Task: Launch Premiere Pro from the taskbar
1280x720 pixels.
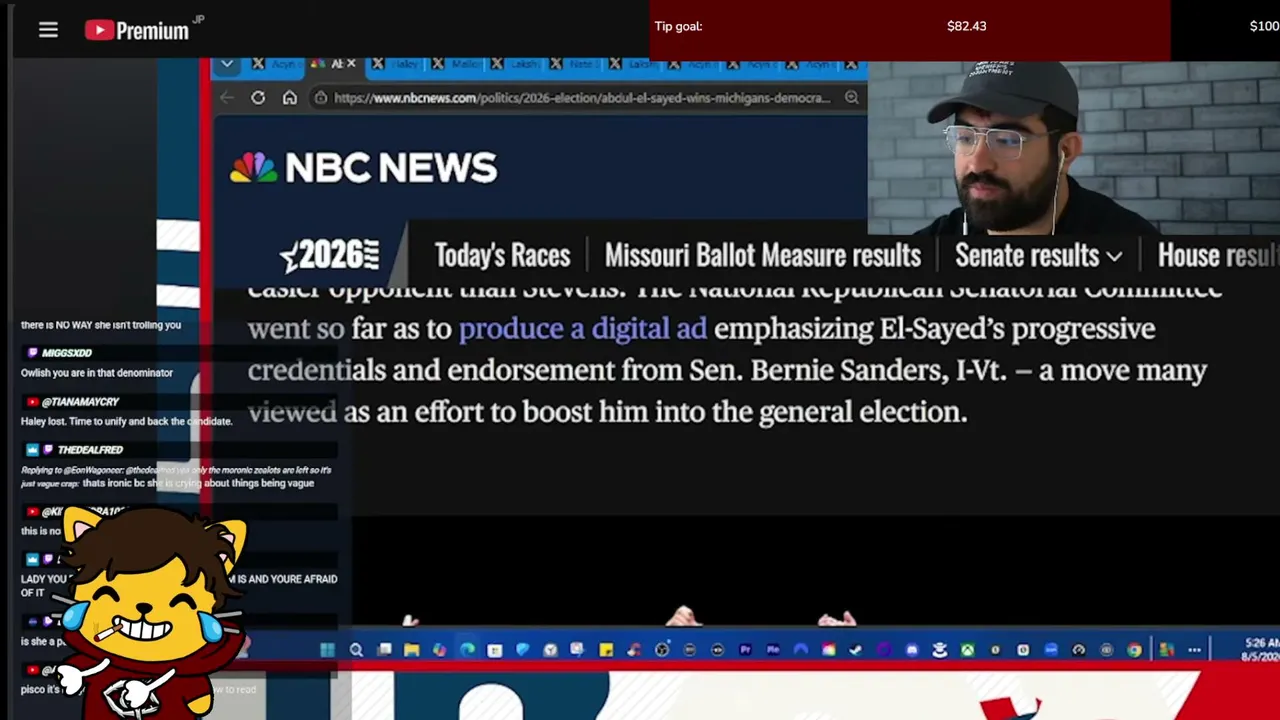Action: [745, 650]
